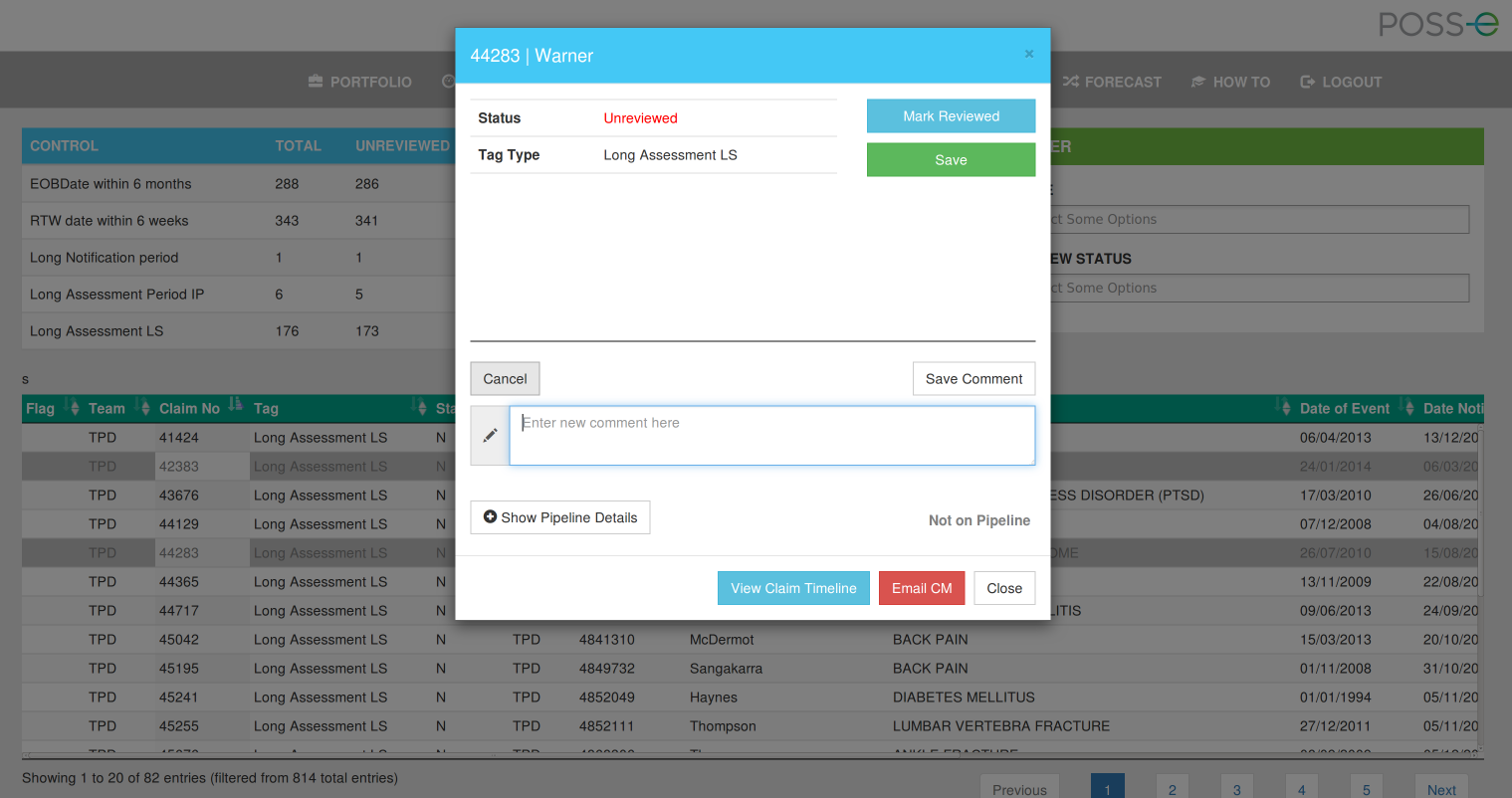Open the Review Status options dropdown

(x=1259, y=288)
